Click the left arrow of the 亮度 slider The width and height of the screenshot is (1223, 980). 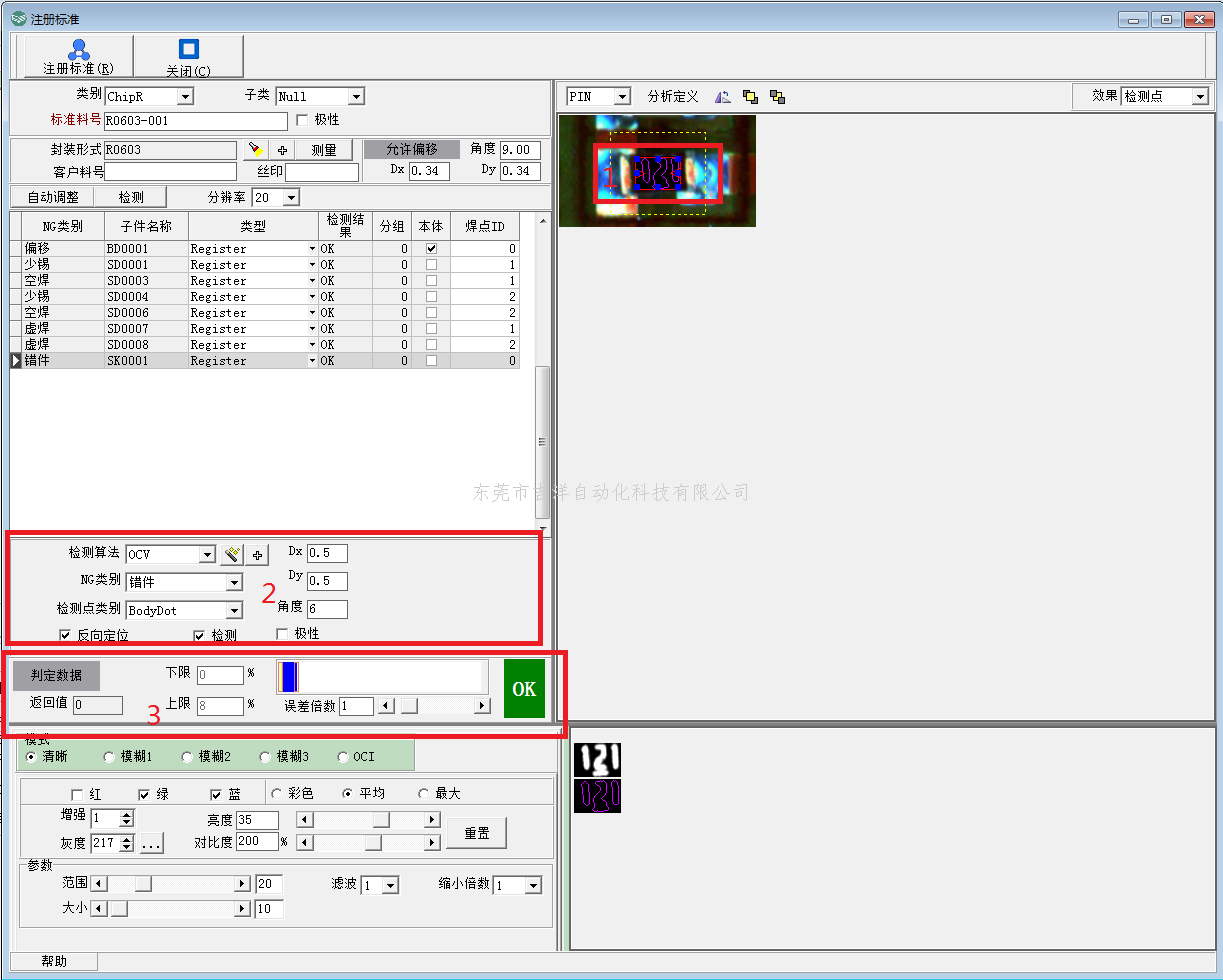[306, 820]
